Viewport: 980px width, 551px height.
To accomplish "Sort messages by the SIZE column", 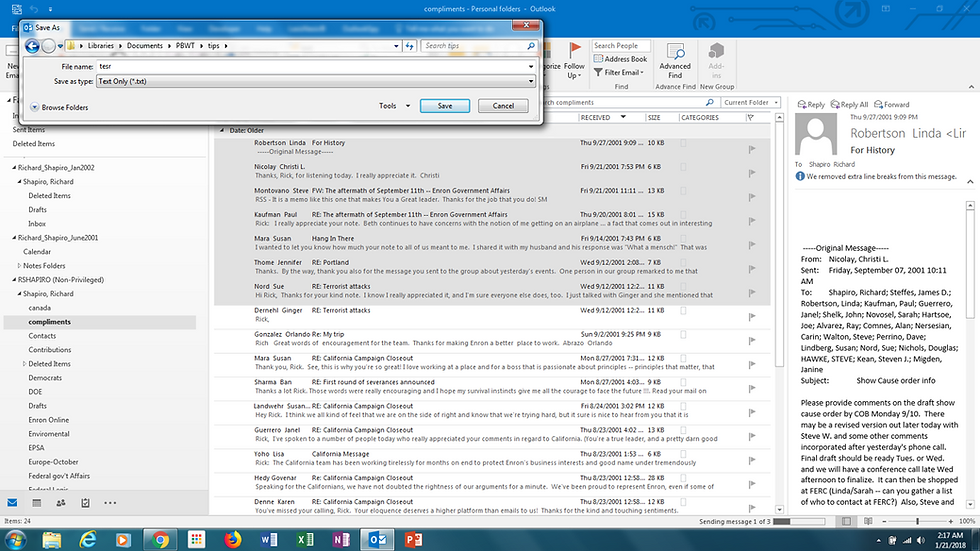I will pyautogui.click(x=654, y=117).
